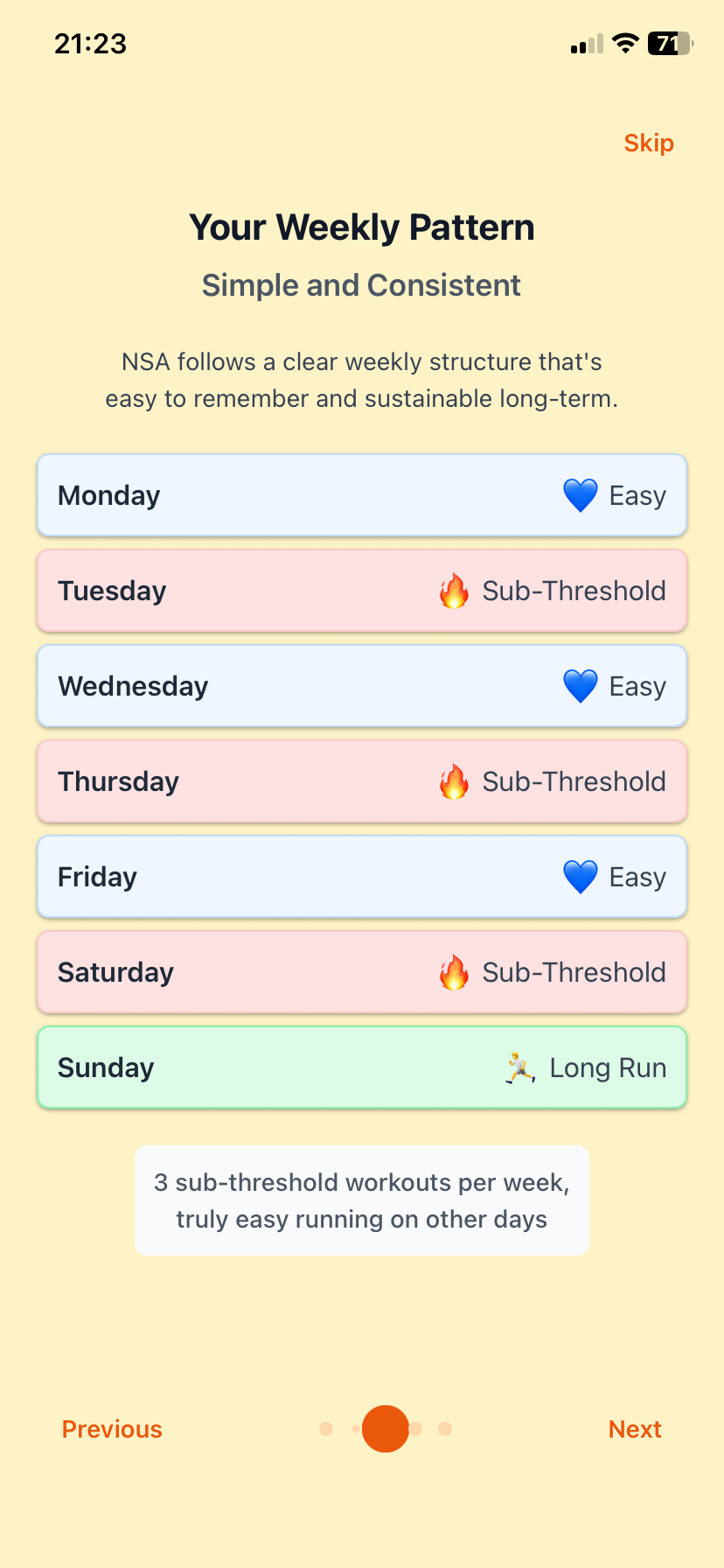Return to the Previous onboarding page
The height and width of the screenshot is (1568, 724).
[x=112, y=1429]
